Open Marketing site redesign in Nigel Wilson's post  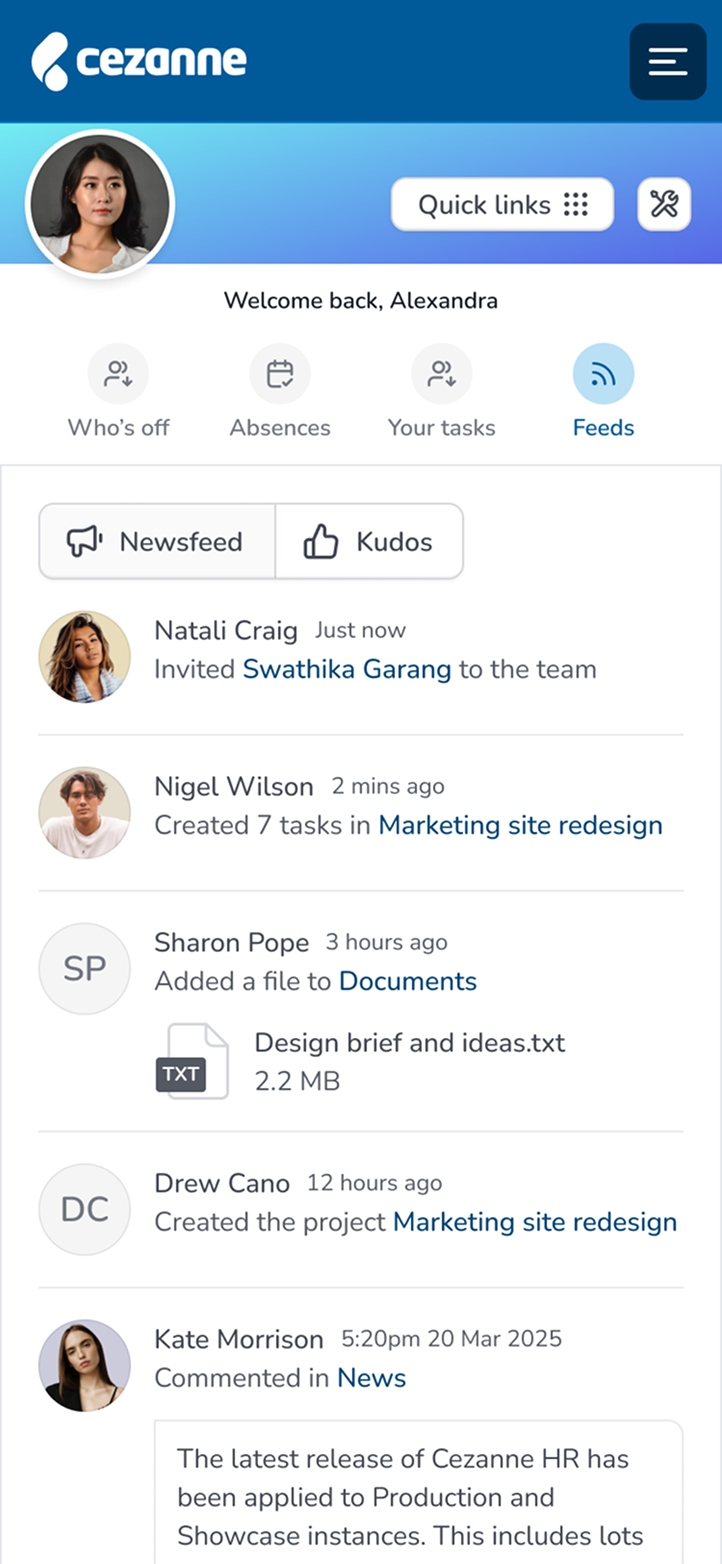click(x=520, y=825)
